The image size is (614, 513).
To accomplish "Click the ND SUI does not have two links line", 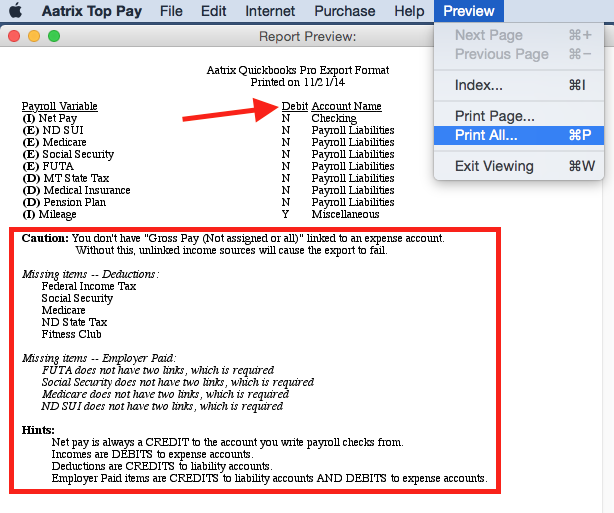I will [x=162, y=406].
